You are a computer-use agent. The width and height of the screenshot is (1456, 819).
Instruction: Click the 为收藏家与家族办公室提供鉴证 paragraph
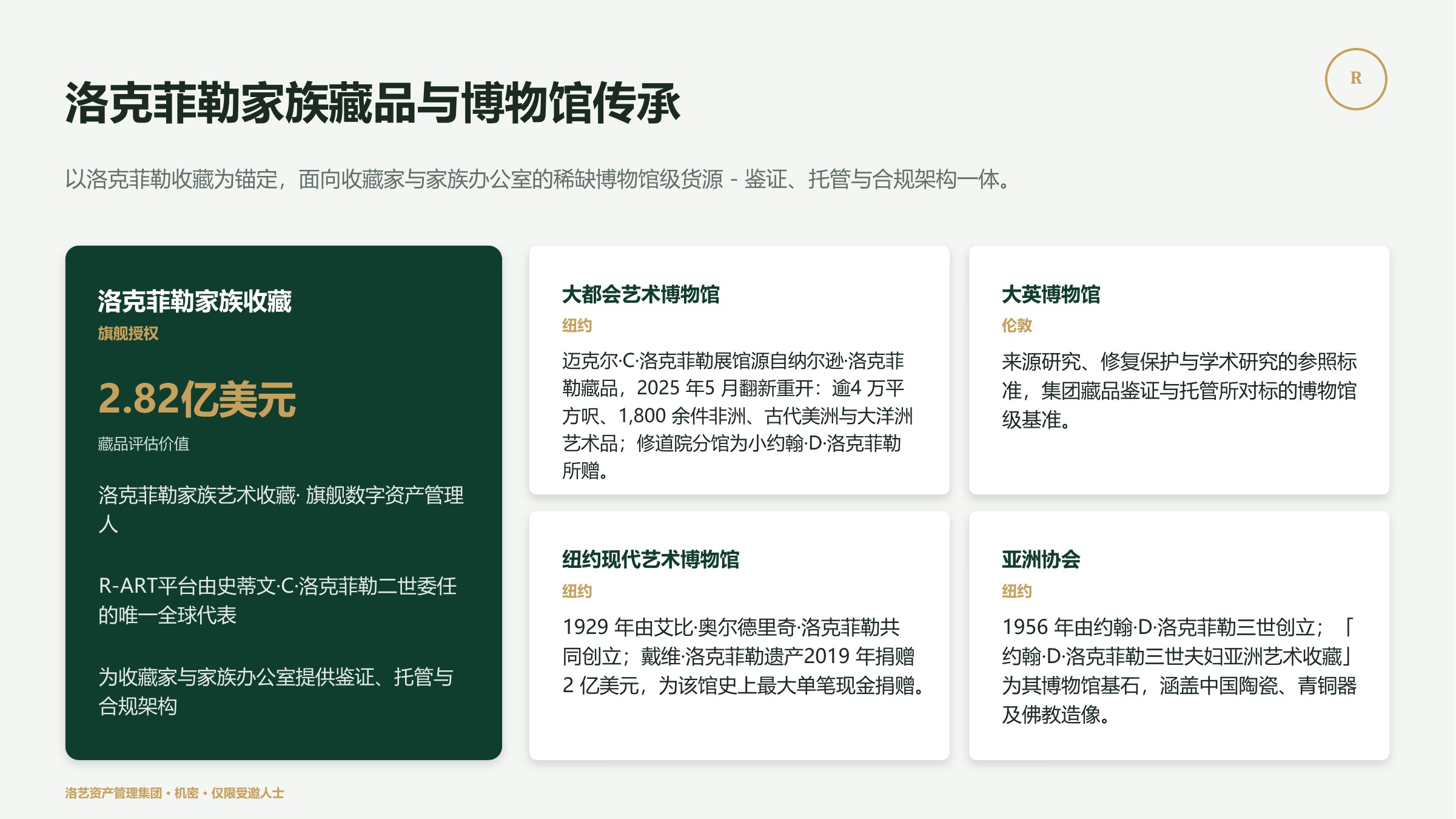coord(276,692)
